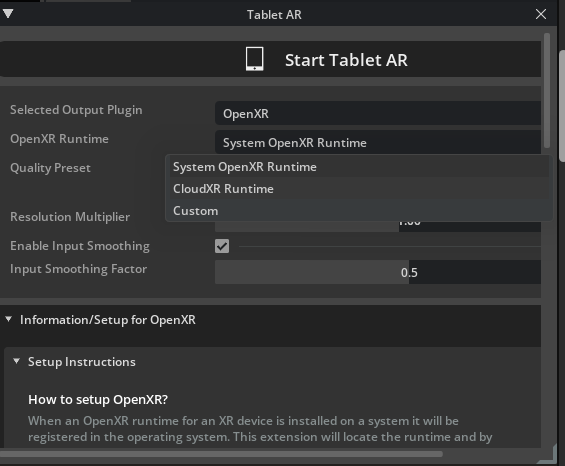
Task: Click the How to setup OpenXR? heading
Action: (98, 399)
